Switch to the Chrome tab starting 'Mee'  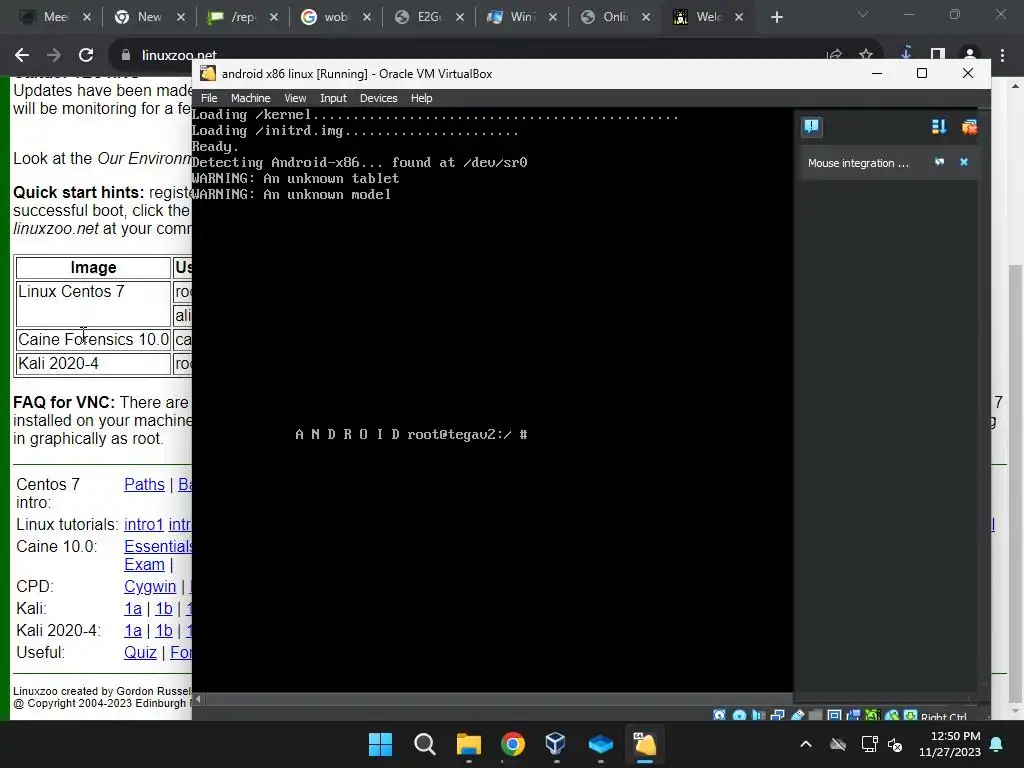pyautogui.click(x=54, y=17)
